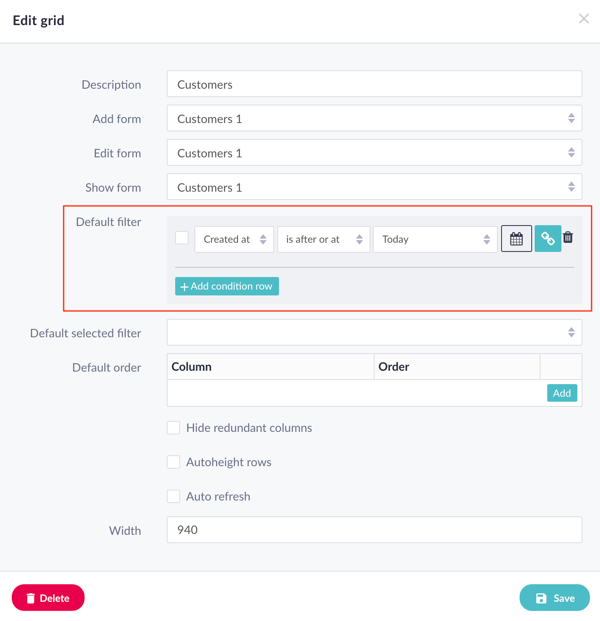Click Add condition row button
The height and width of the screenshot is (621, 600).
point(227,286)
